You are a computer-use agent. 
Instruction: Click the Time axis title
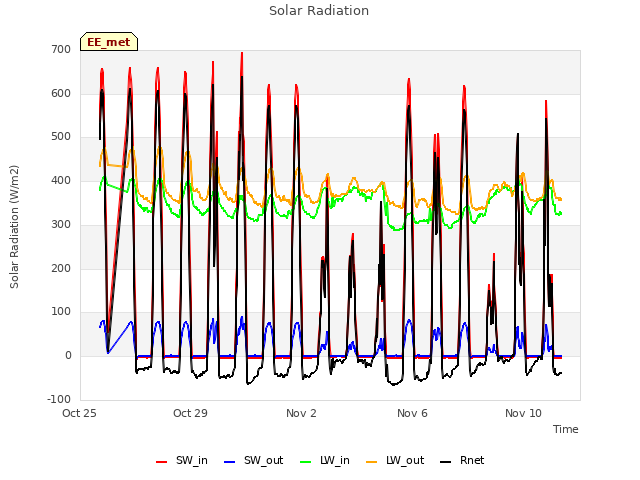point(566,429)
